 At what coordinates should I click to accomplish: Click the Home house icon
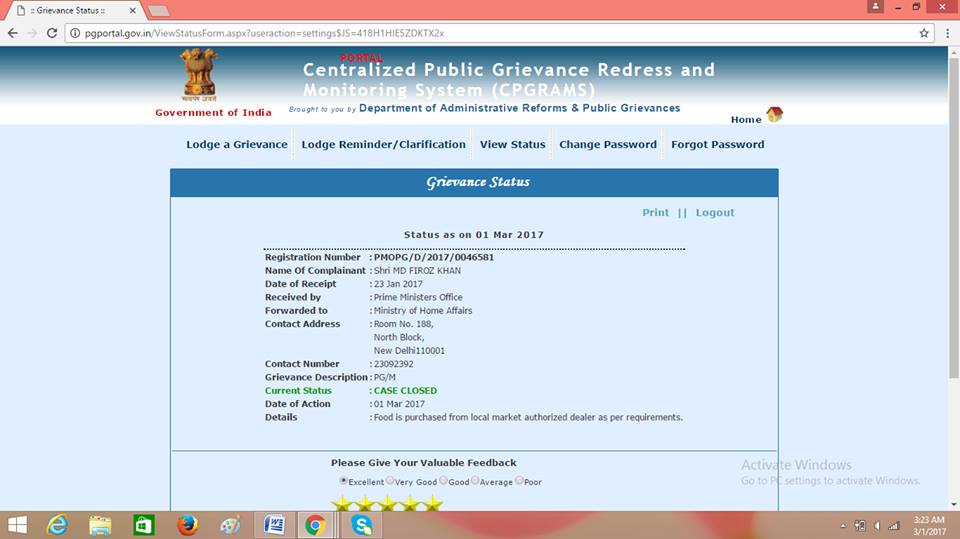point(774,115)
